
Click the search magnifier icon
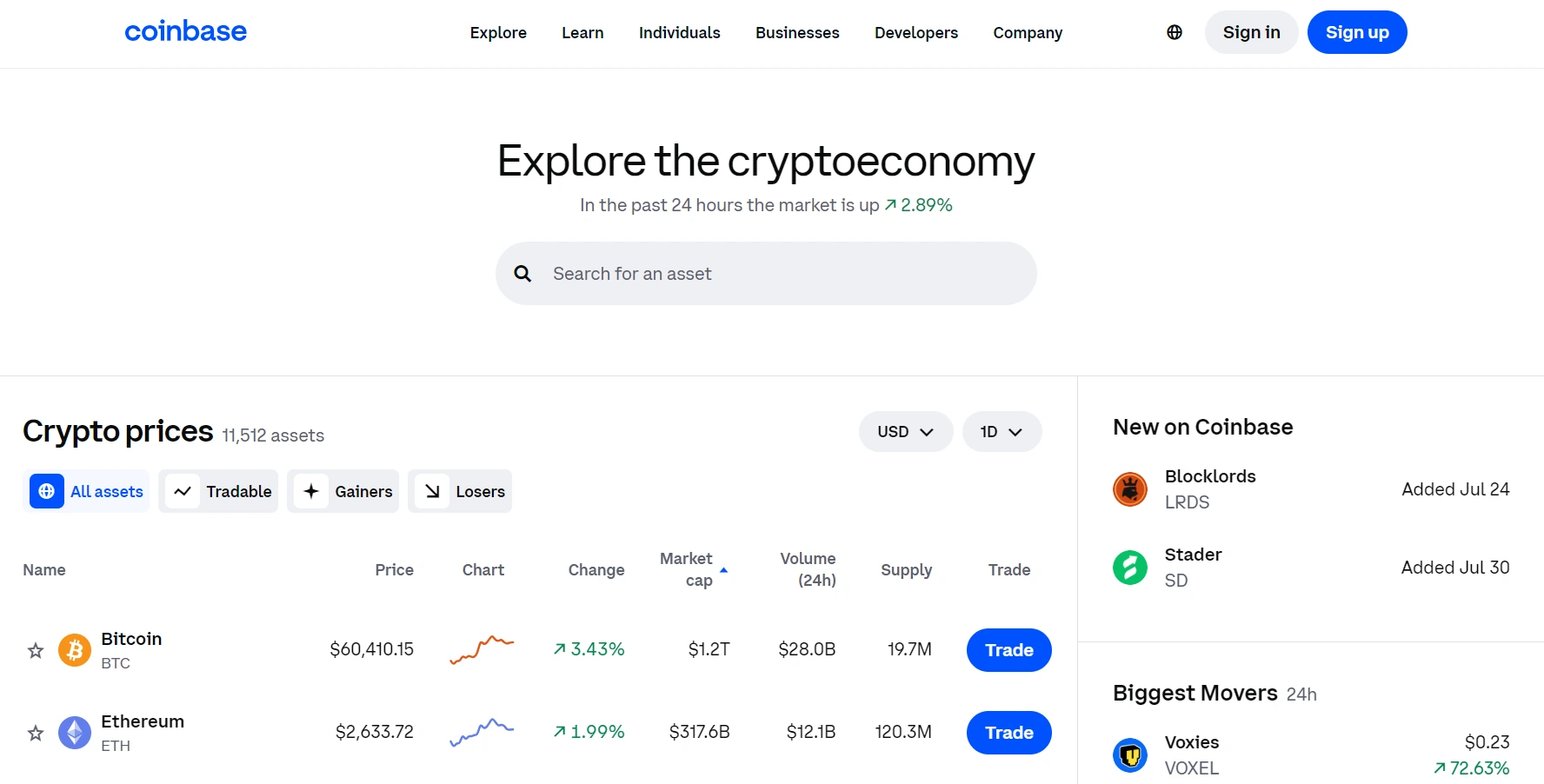(522, 274)
